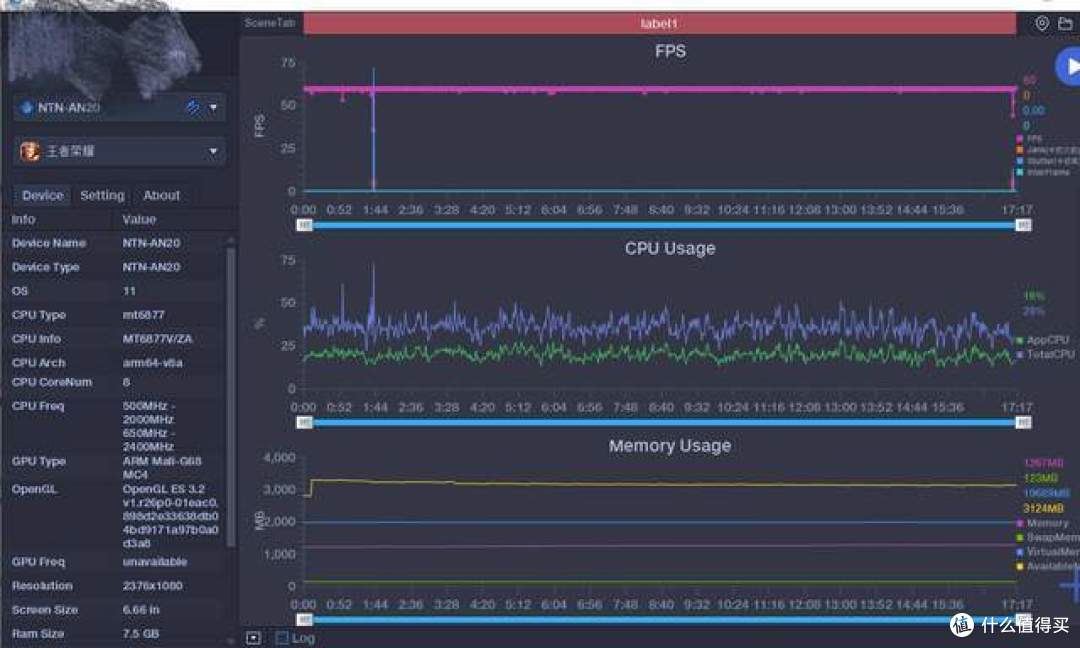Viewport: 1080px width, 648px height.
Task: Click the device info panel scrollbar
Action: click(x=231, y=396)
